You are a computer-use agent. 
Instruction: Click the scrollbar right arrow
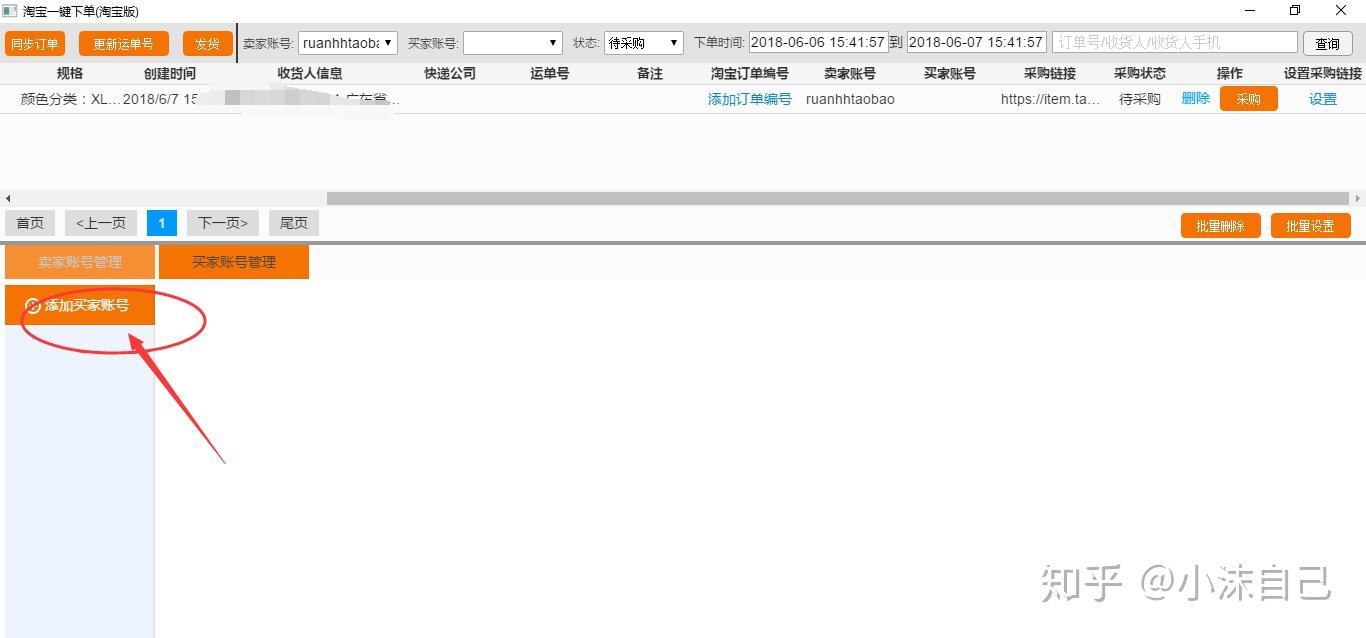[x=1358, y=198]
